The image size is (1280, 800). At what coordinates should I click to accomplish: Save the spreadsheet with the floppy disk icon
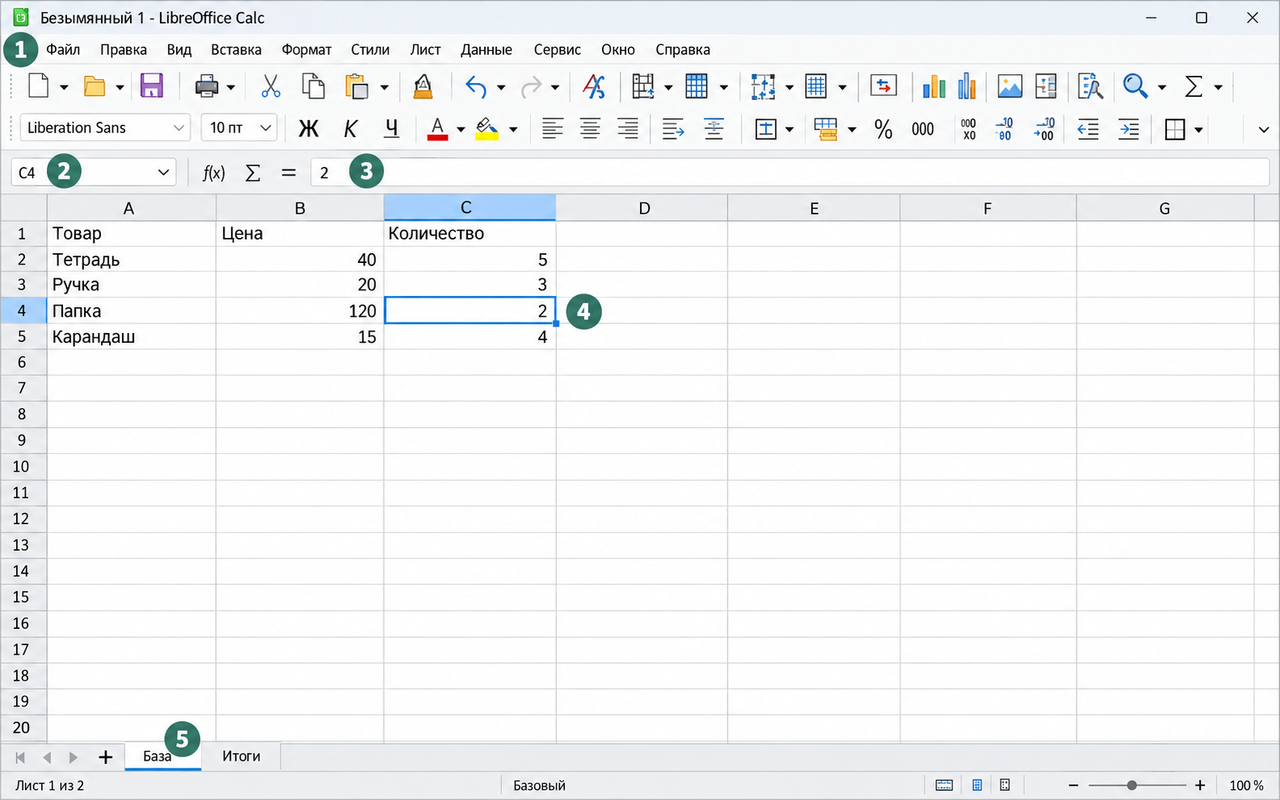click(x=151, y=87)
